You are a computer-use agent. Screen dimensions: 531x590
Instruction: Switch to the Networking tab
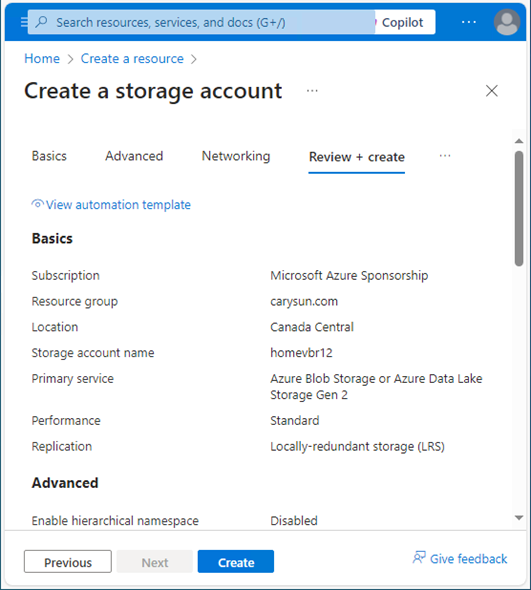tap(236, 156)
